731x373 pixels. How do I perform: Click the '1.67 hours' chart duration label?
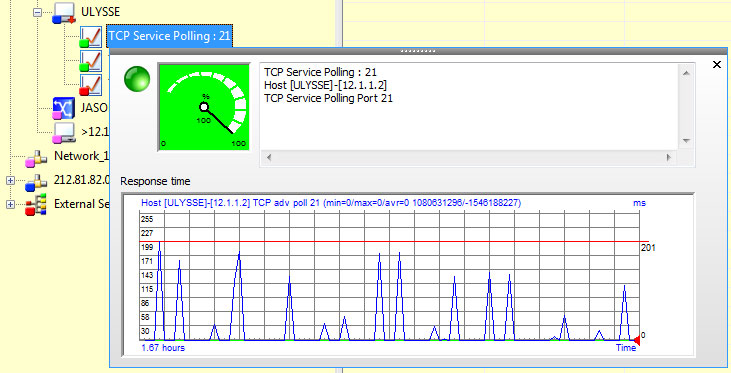click(163, 348)
